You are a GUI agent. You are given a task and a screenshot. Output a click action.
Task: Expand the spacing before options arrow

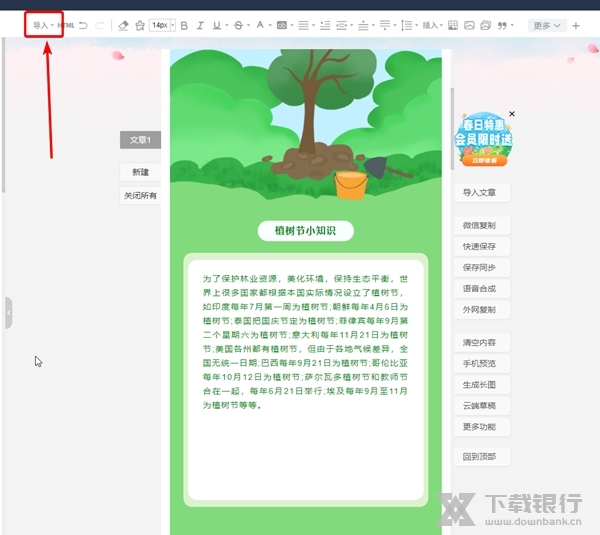point(373,25)
